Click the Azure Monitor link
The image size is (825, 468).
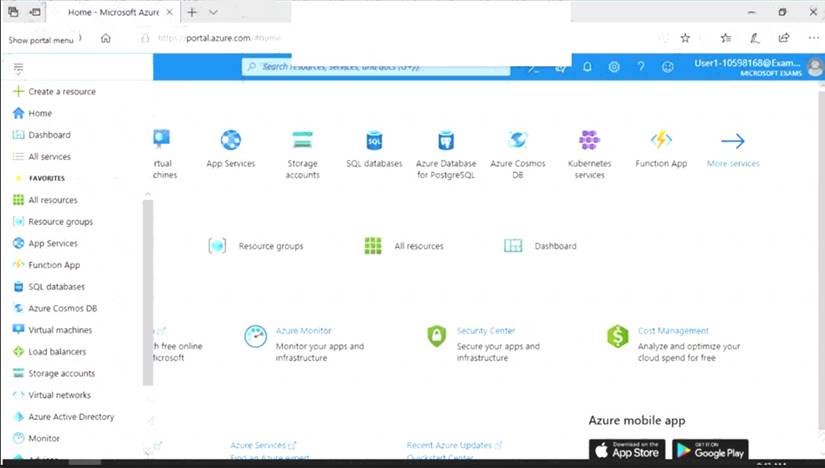304,331
